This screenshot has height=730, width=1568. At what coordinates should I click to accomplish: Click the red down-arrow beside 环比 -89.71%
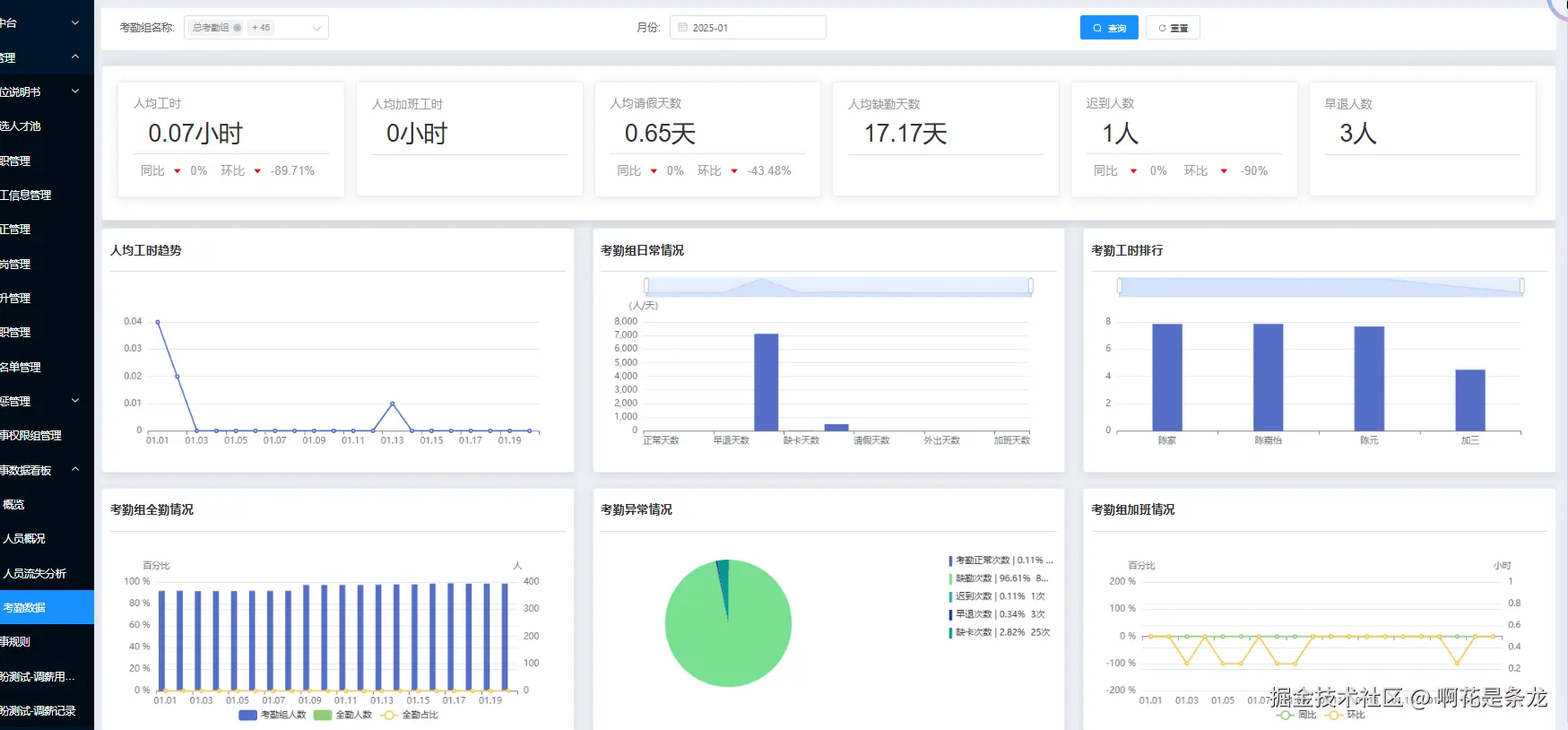click(x=257, y=171)
